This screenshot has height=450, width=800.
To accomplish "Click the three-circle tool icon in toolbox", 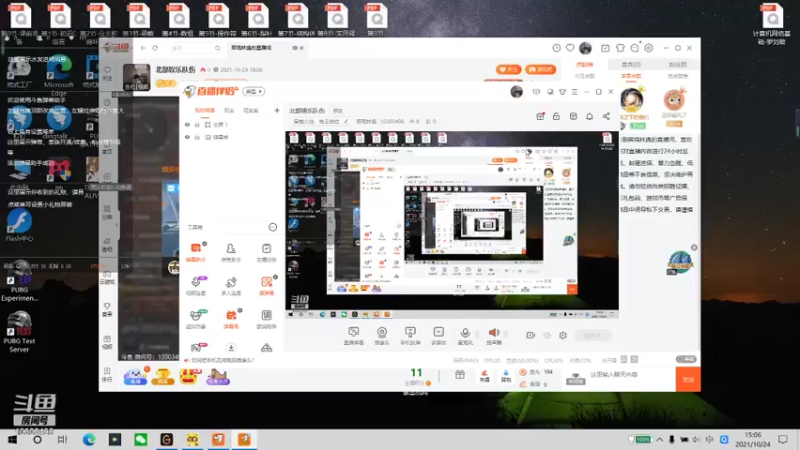I will click(266, 348).
